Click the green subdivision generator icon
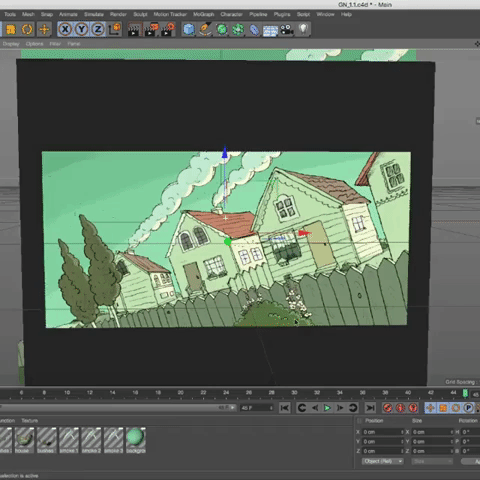The image size is (480, 480). (x=222, y=29)
